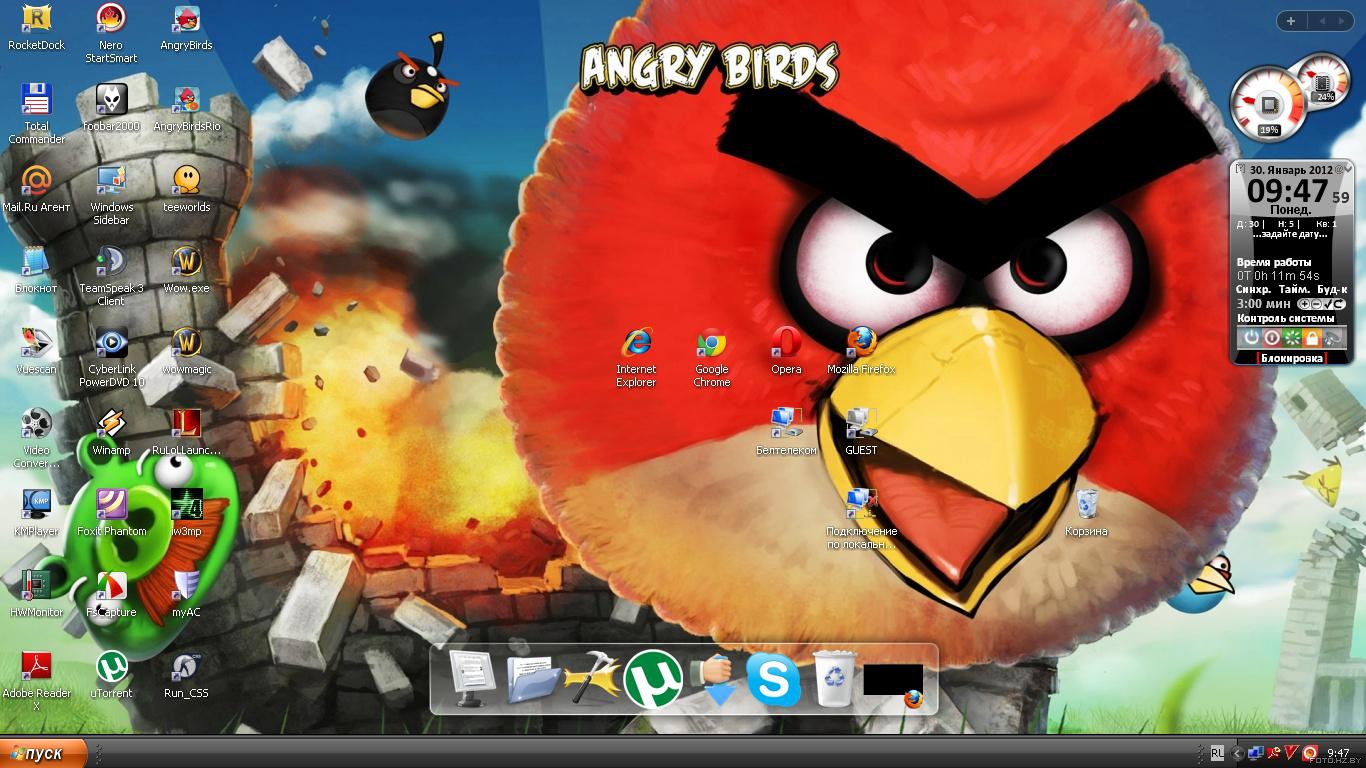Select TeamSpeak 3 Client icon
Image resolution: width=1366 pixels, height=768 pixels.
(x=111, y=276)
